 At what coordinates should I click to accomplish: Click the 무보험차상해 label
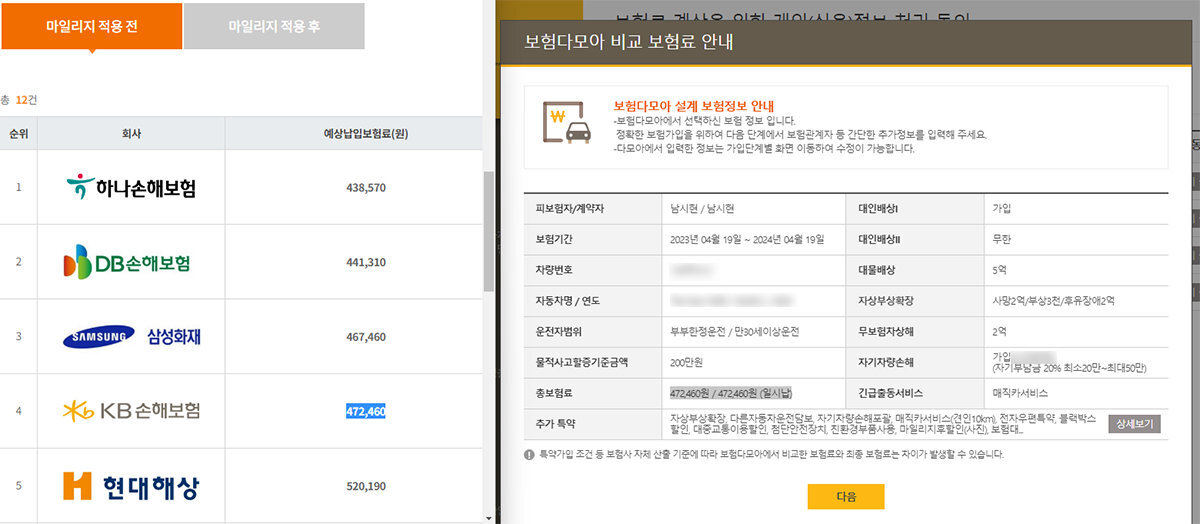click(885, 330)
